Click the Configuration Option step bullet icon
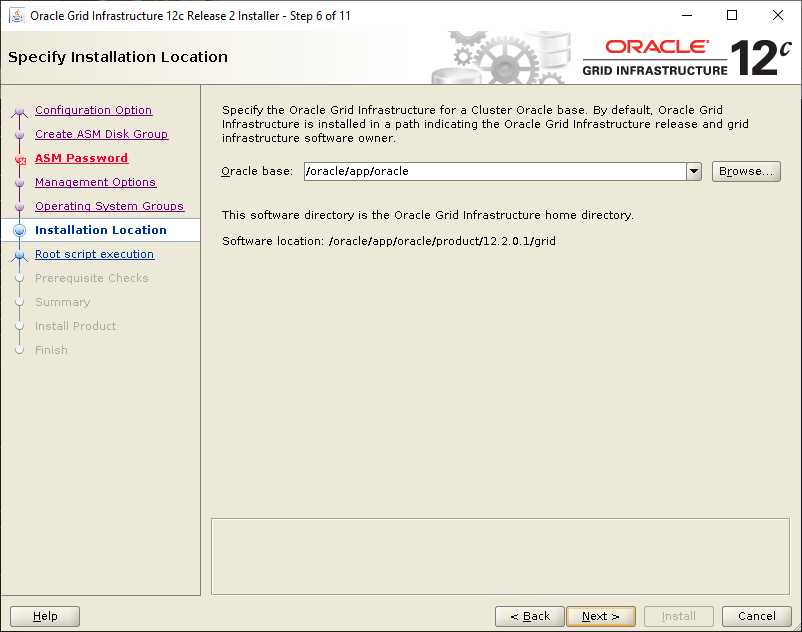This screenshot has width=802, height=632. (x=19, y=111)
